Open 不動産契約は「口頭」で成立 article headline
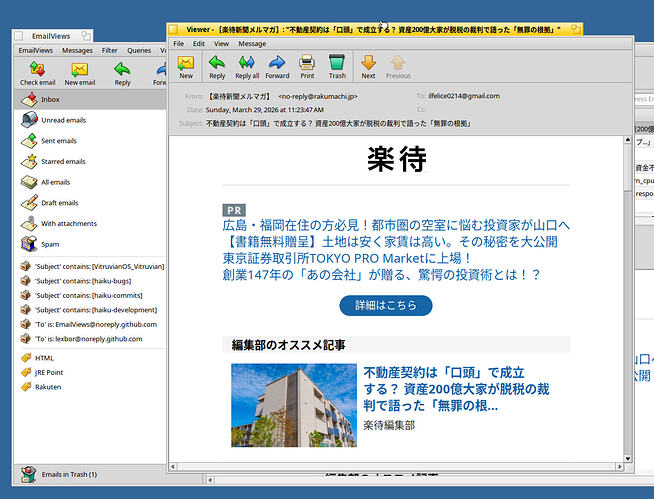 point(456,389)
